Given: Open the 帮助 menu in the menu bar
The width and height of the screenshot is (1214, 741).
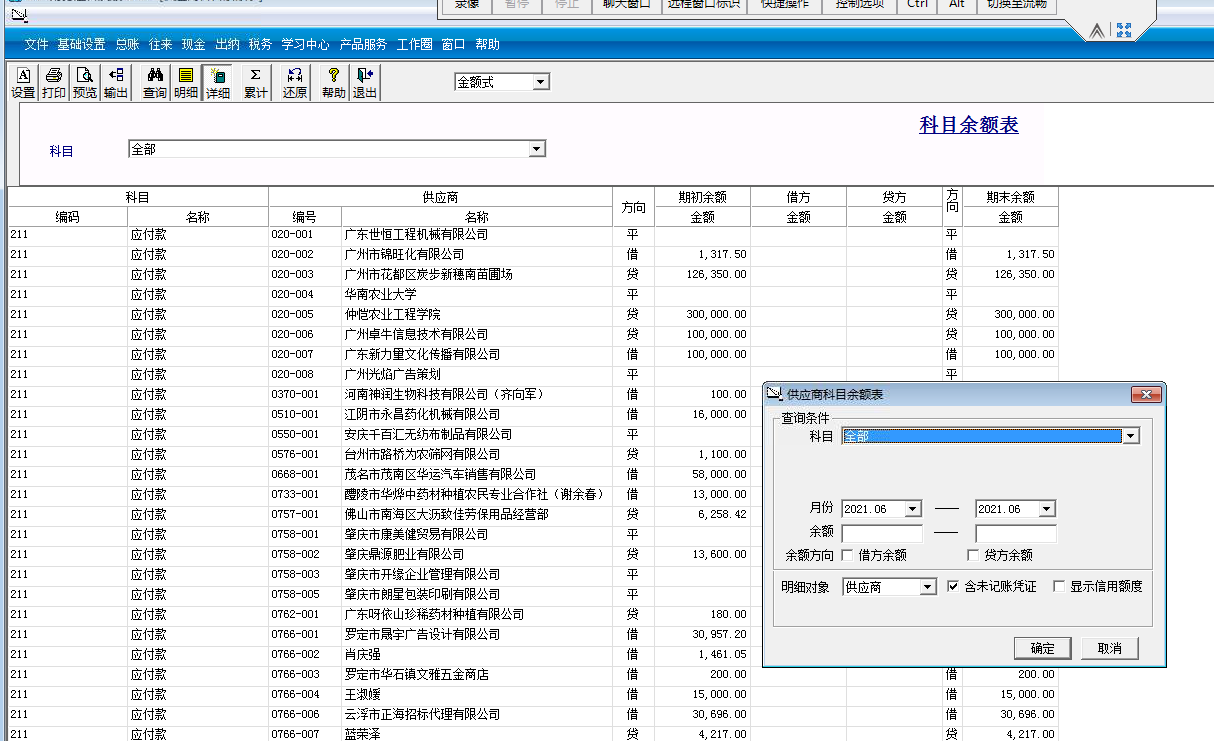Looking at the screenshot, I should [x=487, y=44].
